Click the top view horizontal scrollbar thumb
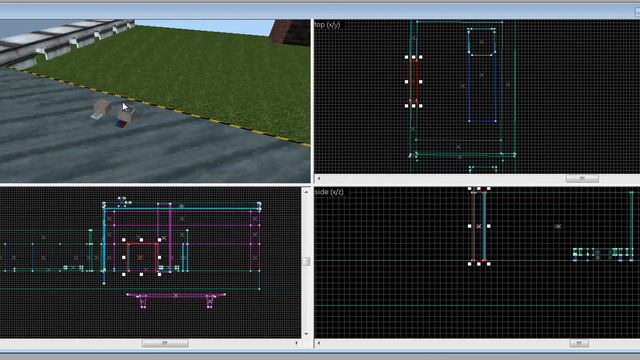 point(582,178)
